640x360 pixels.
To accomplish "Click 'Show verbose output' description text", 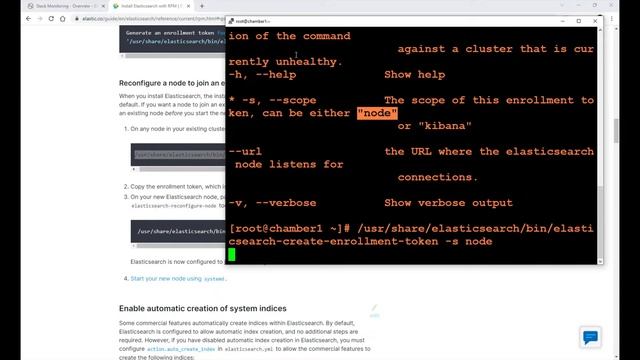I will [448, 203].
